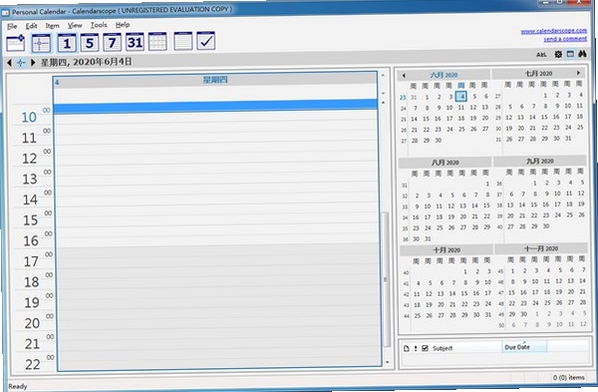Click the day header 星期四
Screen dimensions: 598x392
click(215, 80)
